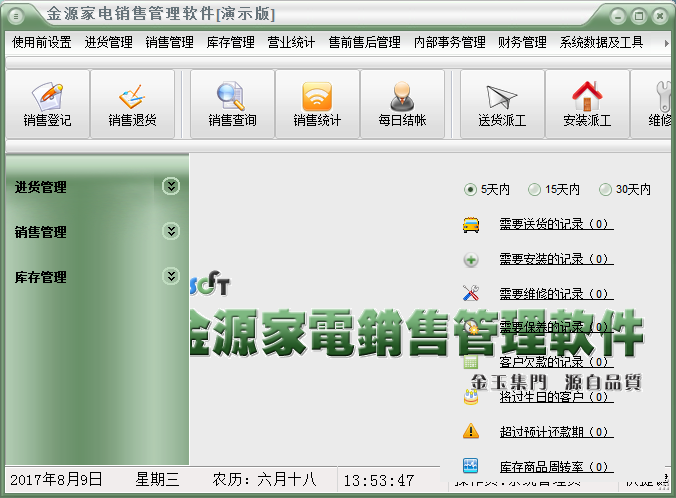Select the 5天内 radio option
The image size is (676, 498).
coord(487,189)
